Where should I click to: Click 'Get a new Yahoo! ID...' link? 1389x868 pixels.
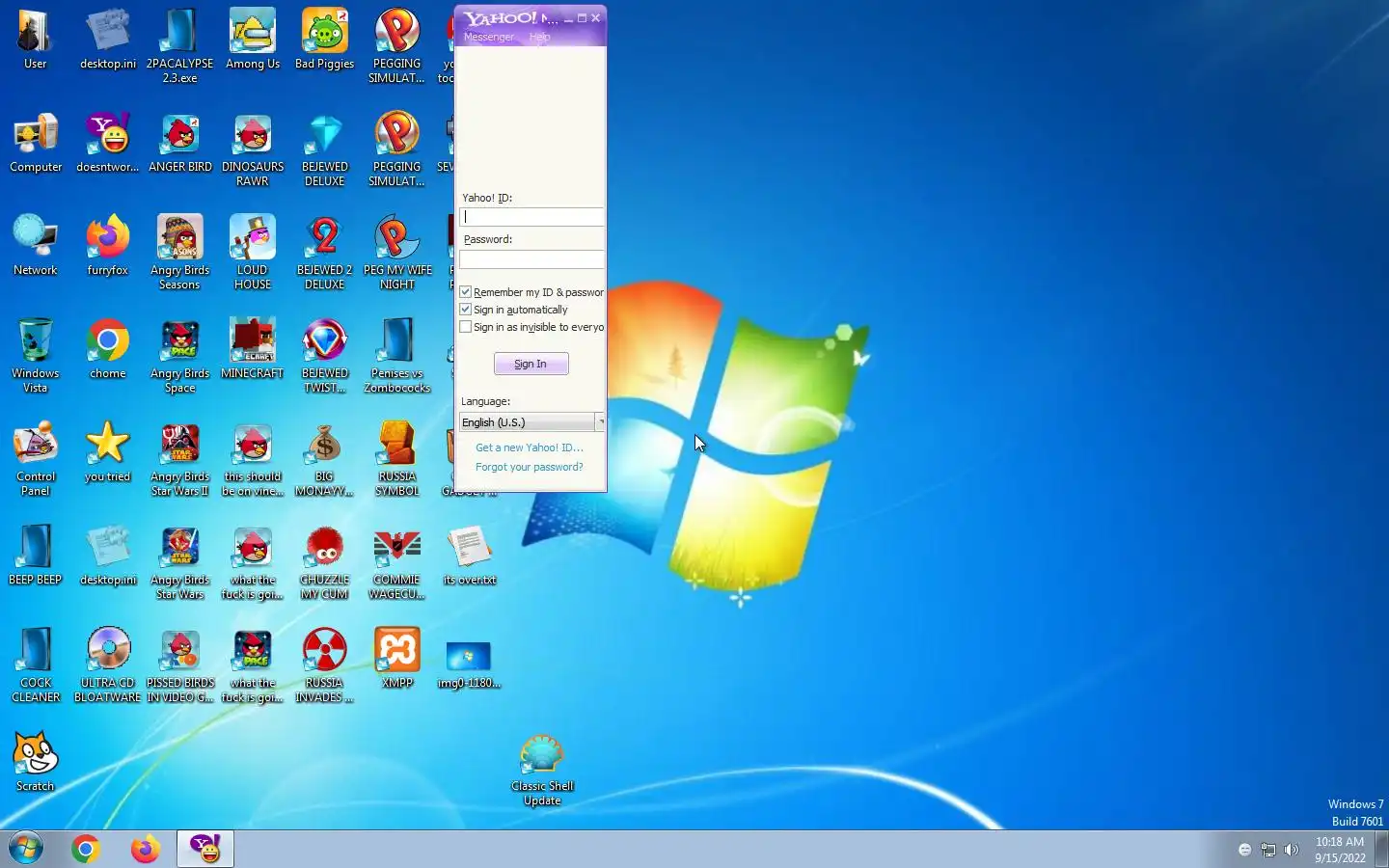click(x=530, y=448)
